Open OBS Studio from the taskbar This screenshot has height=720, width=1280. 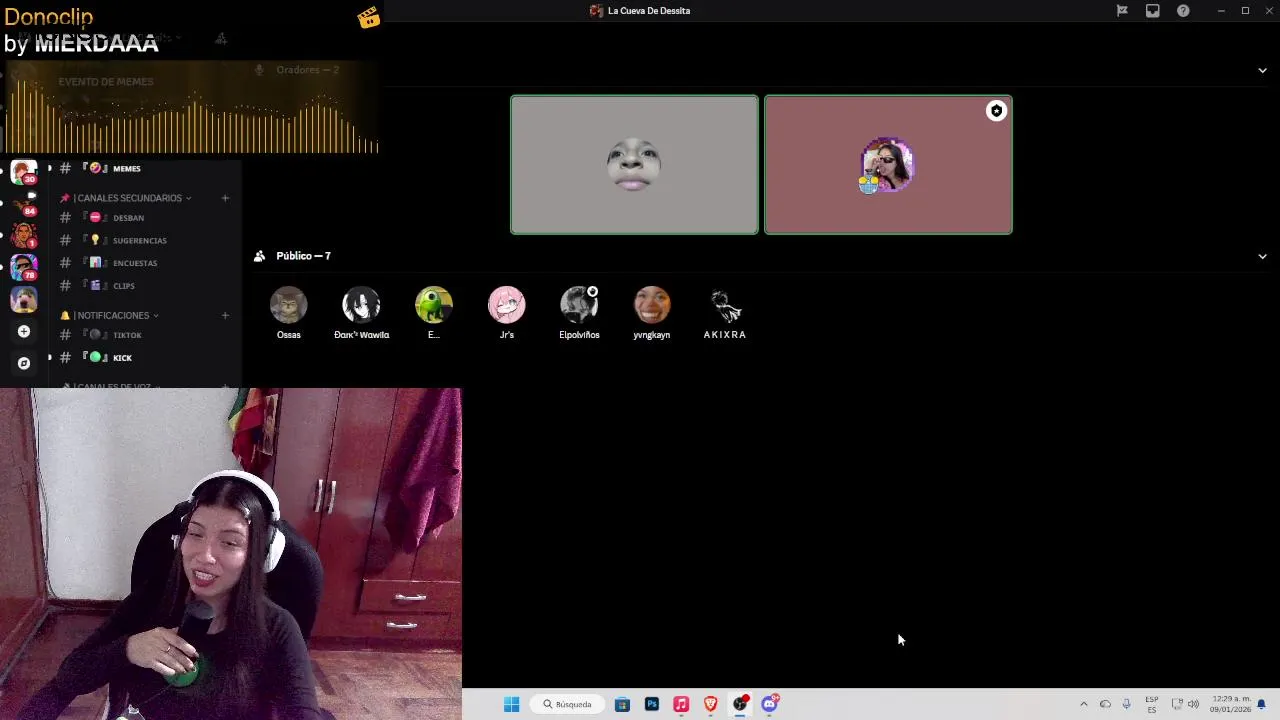tap(740, 704)
